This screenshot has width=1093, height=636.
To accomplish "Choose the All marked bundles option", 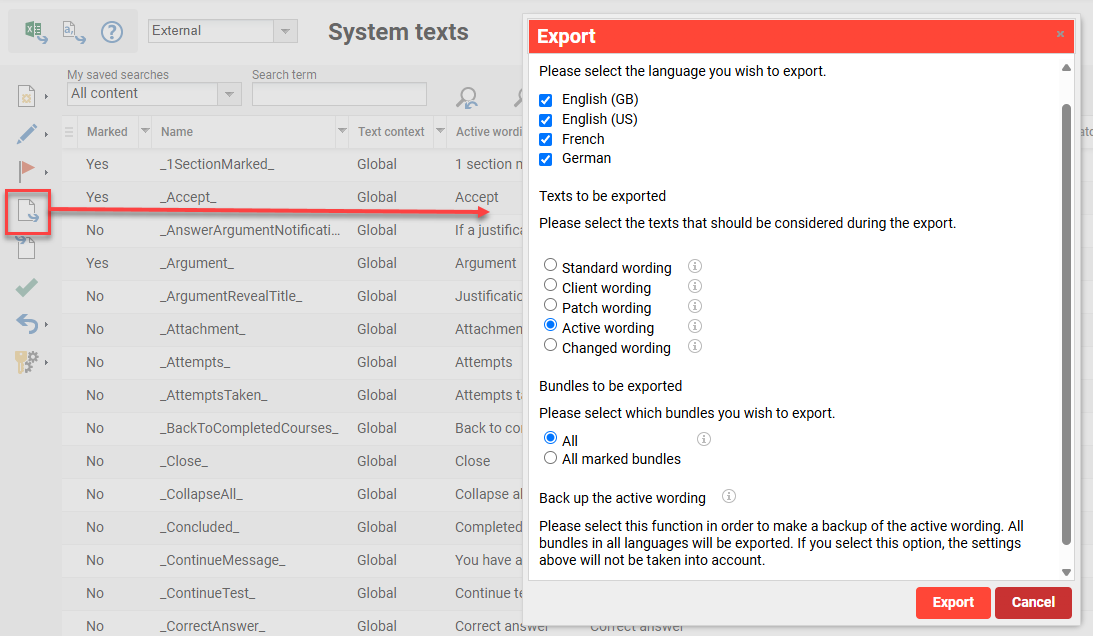I will [550, 458].
